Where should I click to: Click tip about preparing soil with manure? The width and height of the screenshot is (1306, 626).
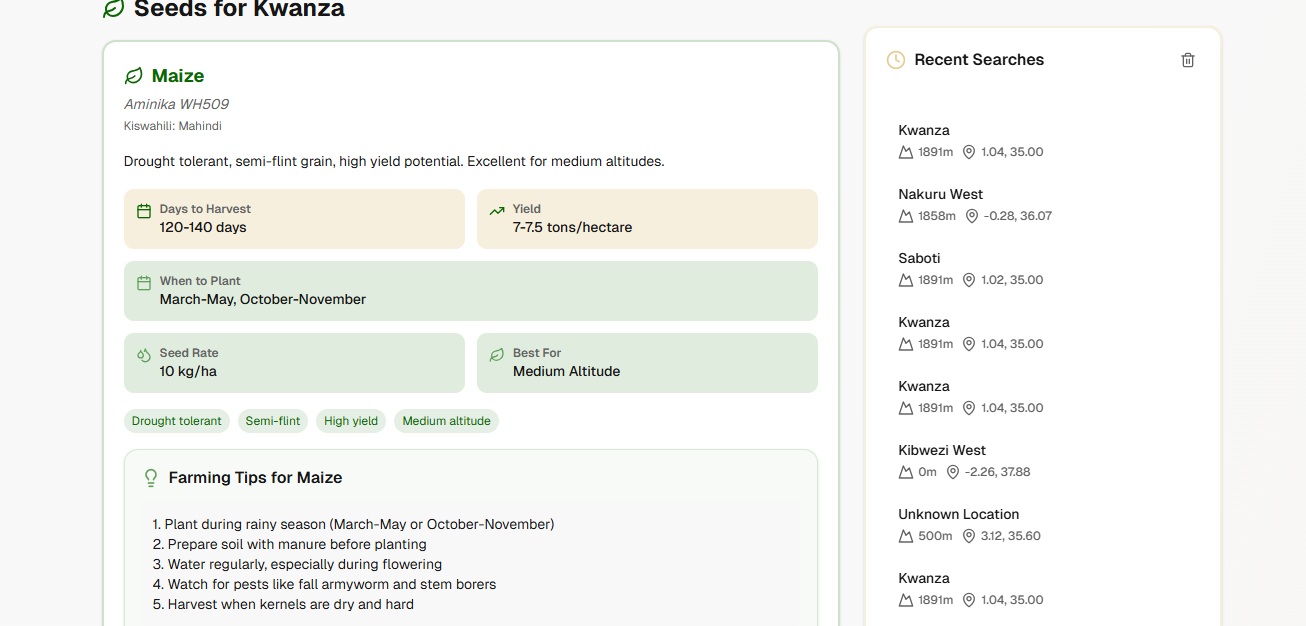290,544
